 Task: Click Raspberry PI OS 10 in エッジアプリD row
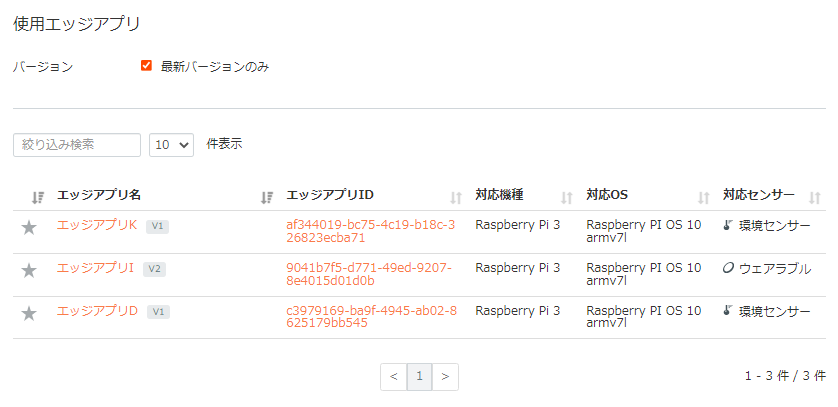pos(643,311)
